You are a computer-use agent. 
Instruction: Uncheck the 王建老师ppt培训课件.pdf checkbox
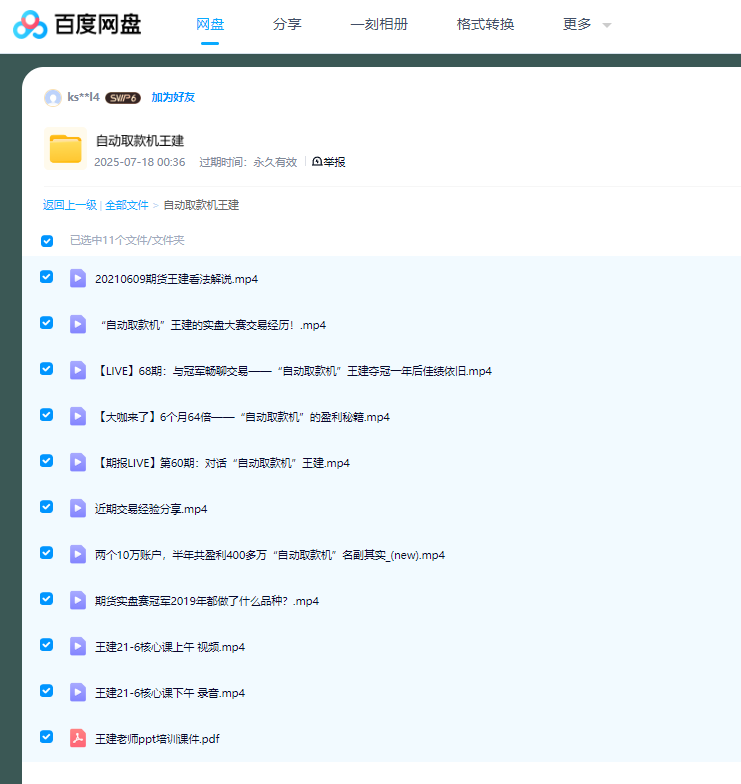pyautogui.click(x=46, y=736)
